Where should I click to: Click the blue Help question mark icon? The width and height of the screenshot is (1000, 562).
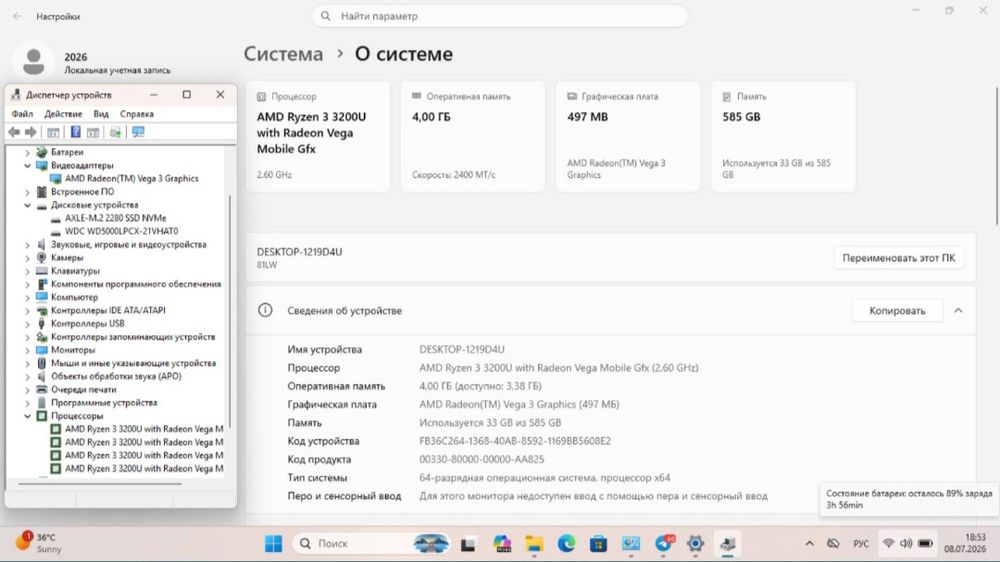click(x=75, y=132)
